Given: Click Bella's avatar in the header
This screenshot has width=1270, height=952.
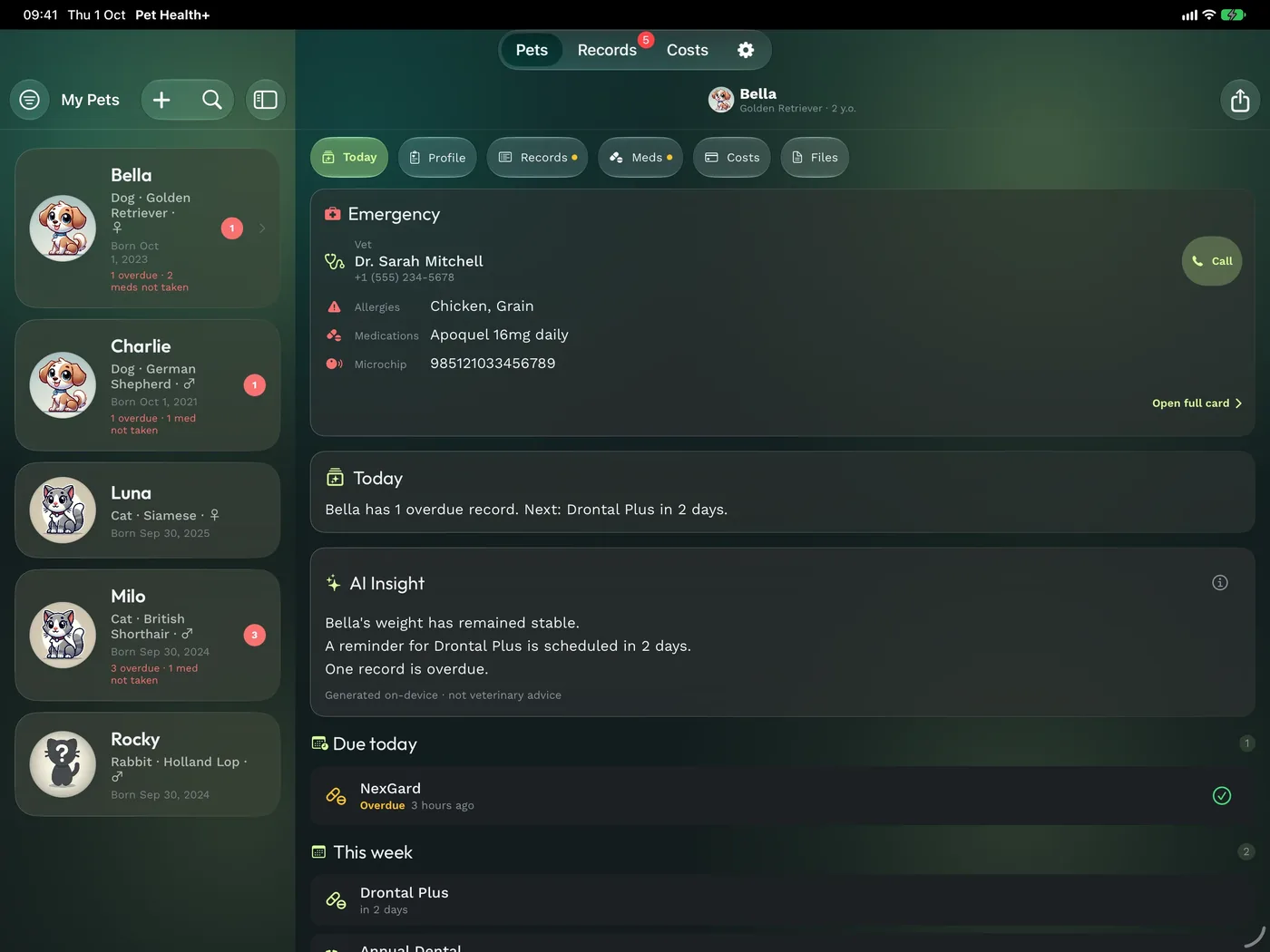Looking at the screenshot, I should pos(721,100).
